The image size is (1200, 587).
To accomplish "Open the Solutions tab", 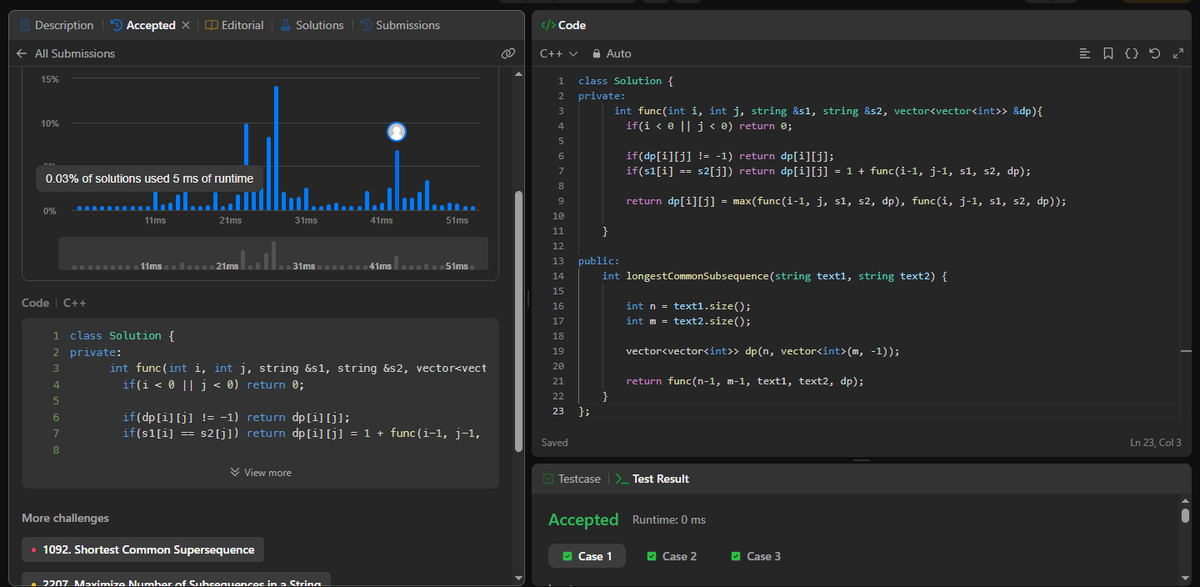I will click(311, 25).
